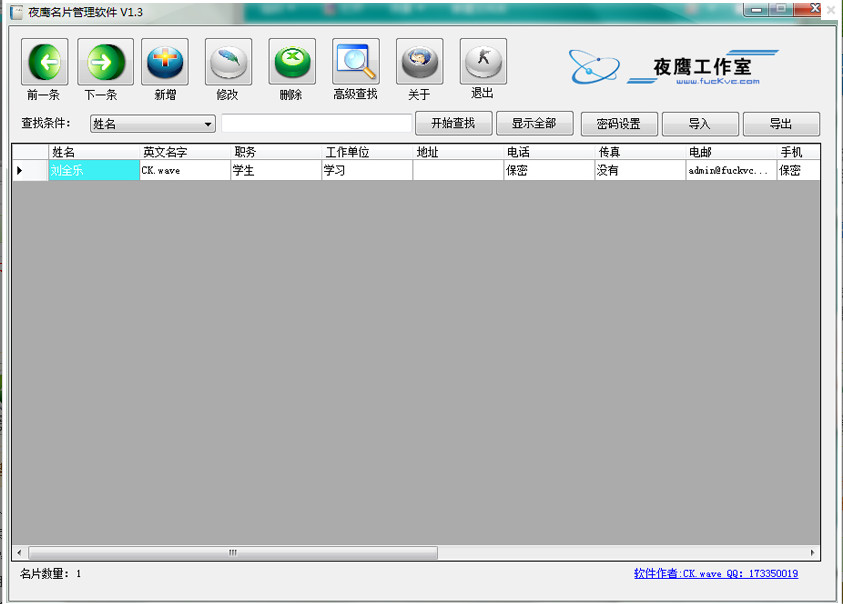Viewport: 843px width, 604px height.
Task: Sort by the 职务 column header
Action: click(x=276, y=152)
